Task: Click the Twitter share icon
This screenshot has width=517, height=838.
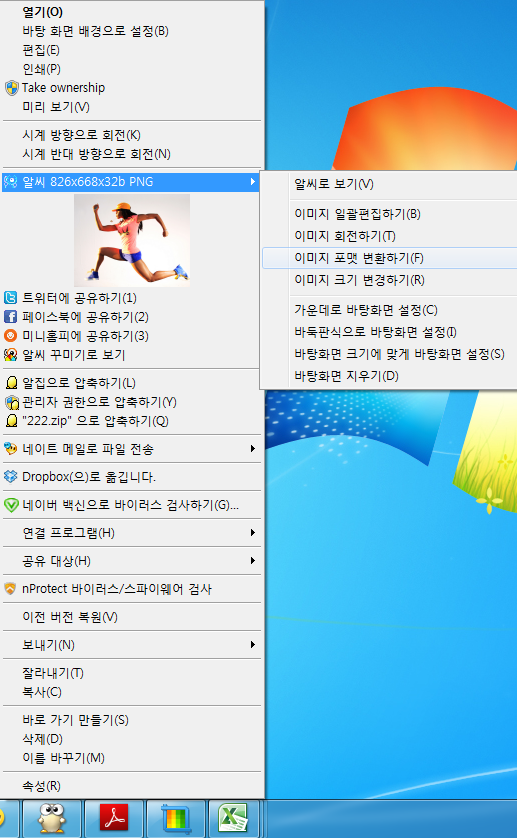Action: (x=10, y=298)
